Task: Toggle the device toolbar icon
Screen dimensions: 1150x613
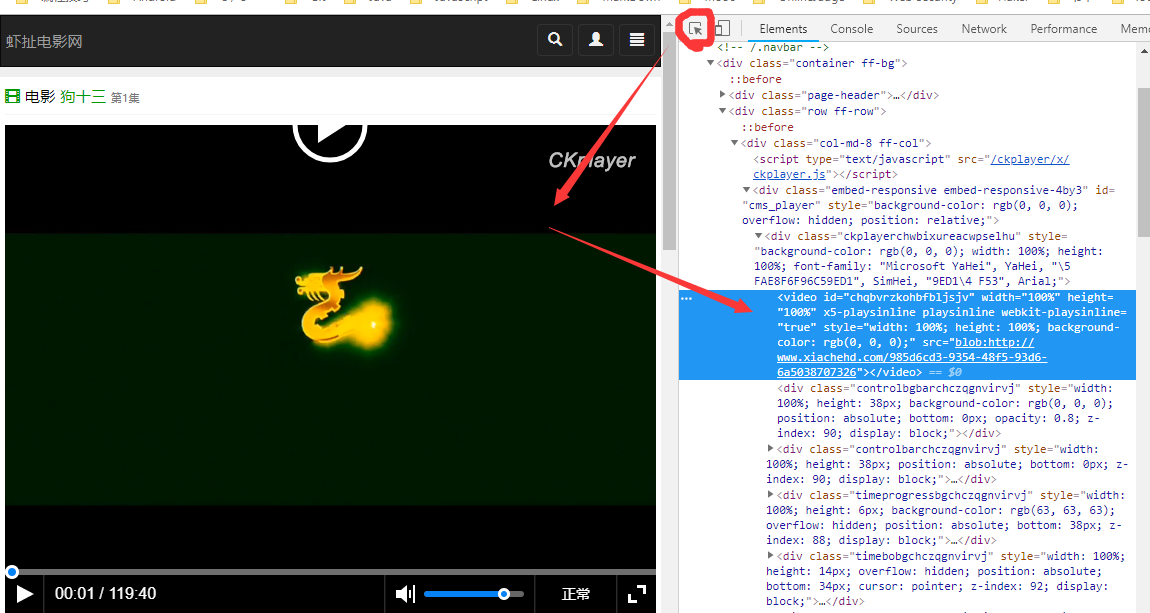Action: [722, 29]
